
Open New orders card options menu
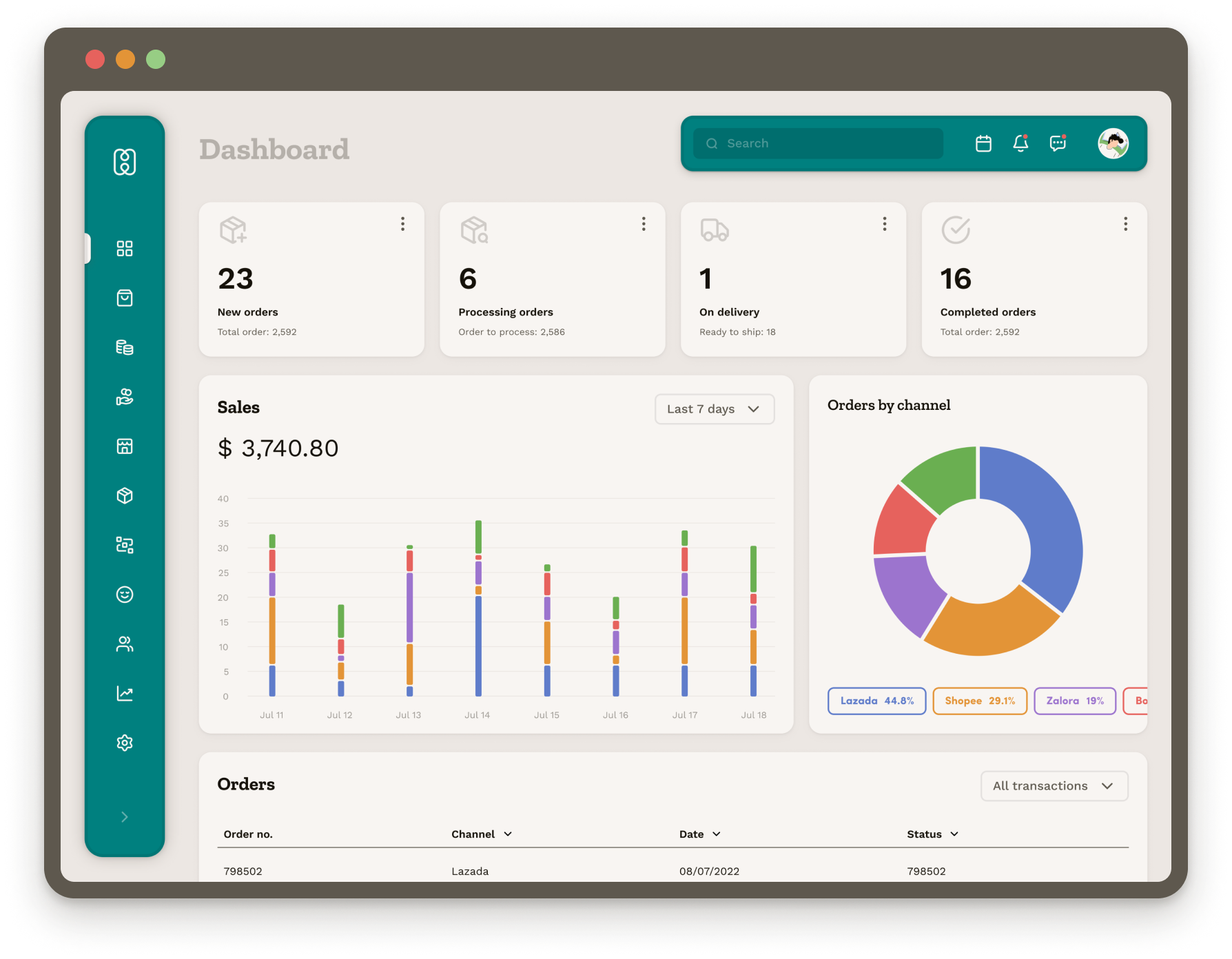pyautogui.click(x=403, y=224)
